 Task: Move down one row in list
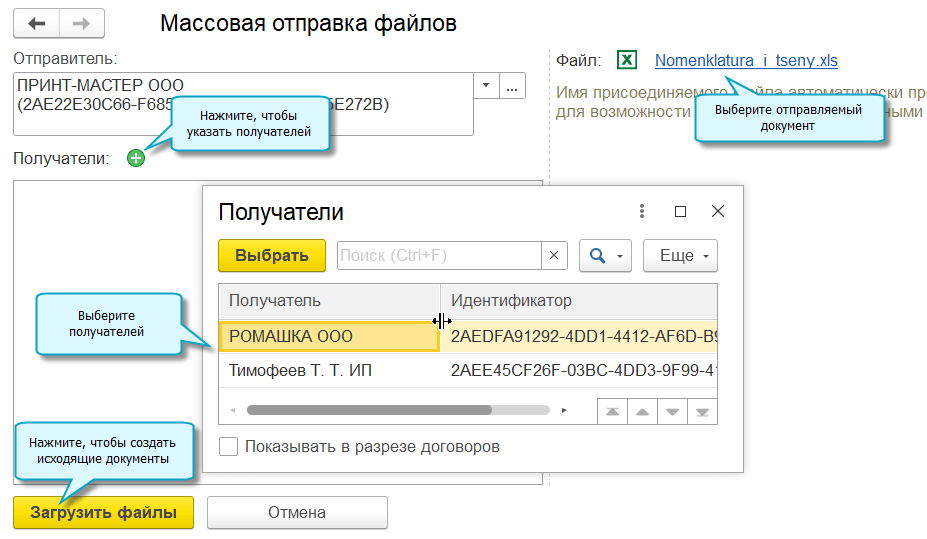(673, 410)
